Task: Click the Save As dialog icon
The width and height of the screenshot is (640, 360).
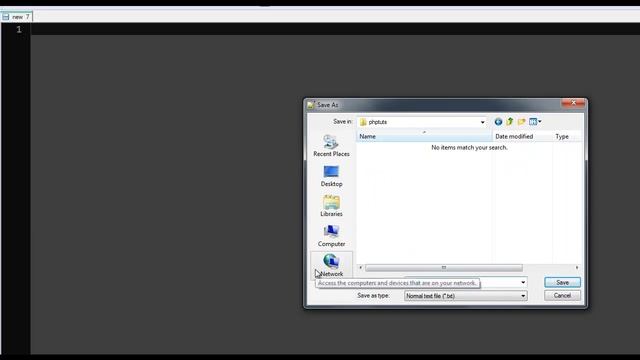Action: (x=311, y=105)
